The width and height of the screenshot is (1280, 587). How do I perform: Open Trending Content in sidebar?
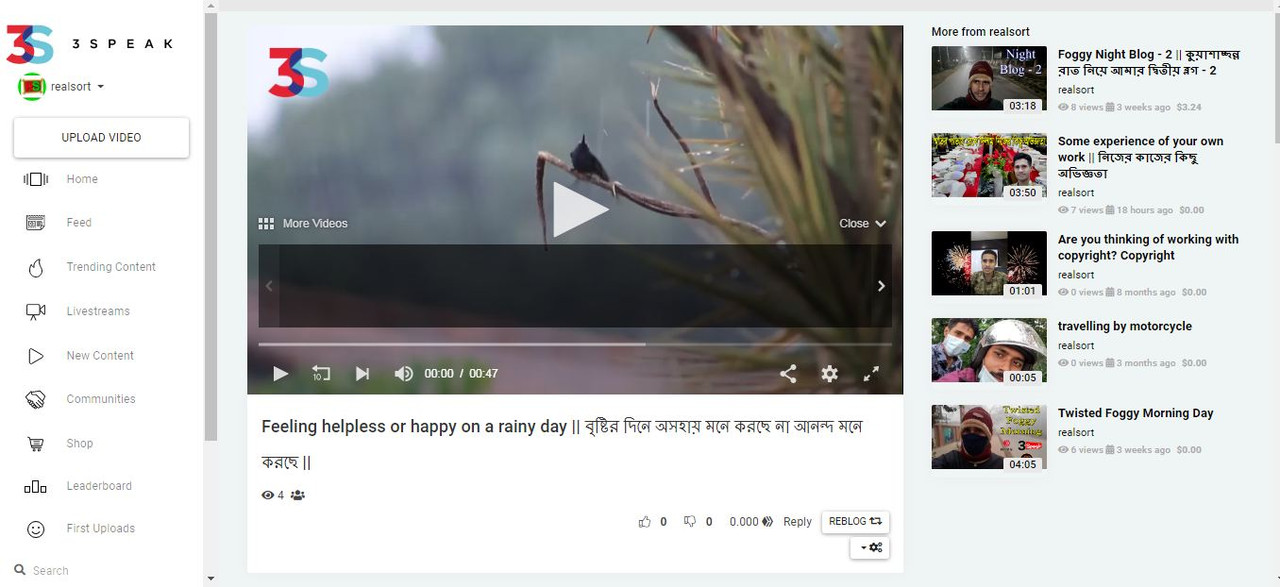pos(111,267)
